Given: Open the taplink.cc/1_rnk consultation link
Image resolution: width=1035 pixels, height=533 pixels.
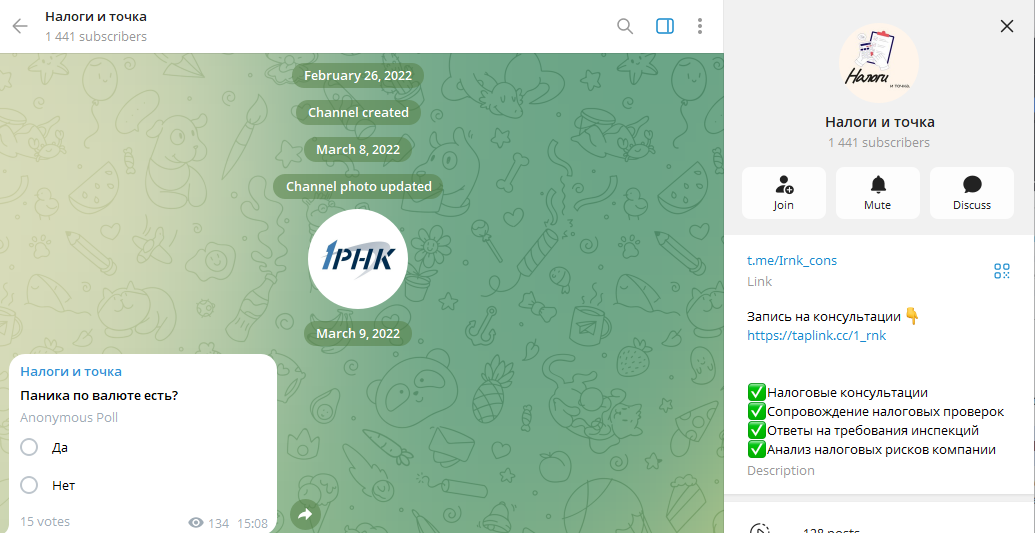Looking at the screenshot, I should [x=816, y=336].
